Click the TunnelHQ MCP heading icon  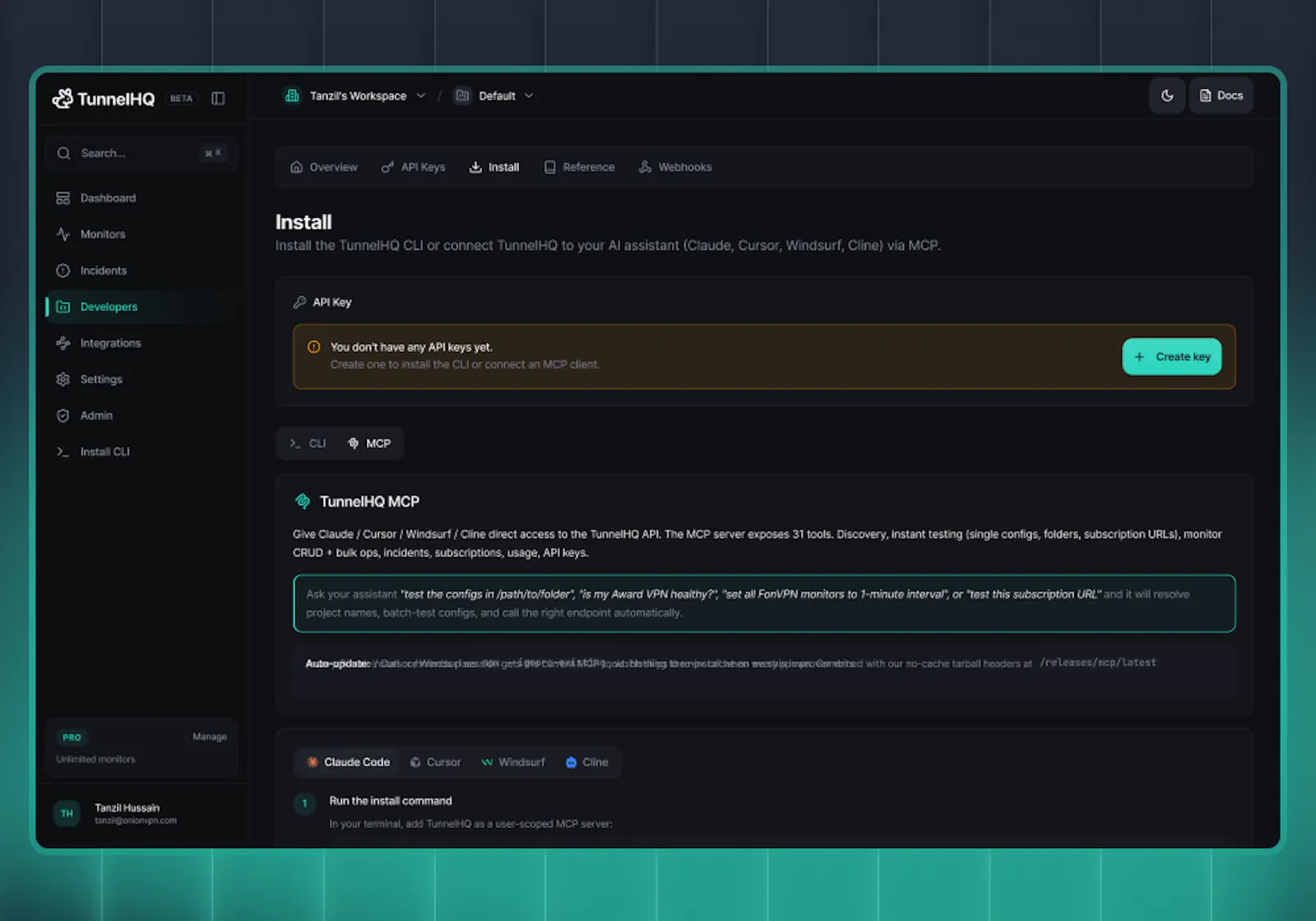click(303, 501)
